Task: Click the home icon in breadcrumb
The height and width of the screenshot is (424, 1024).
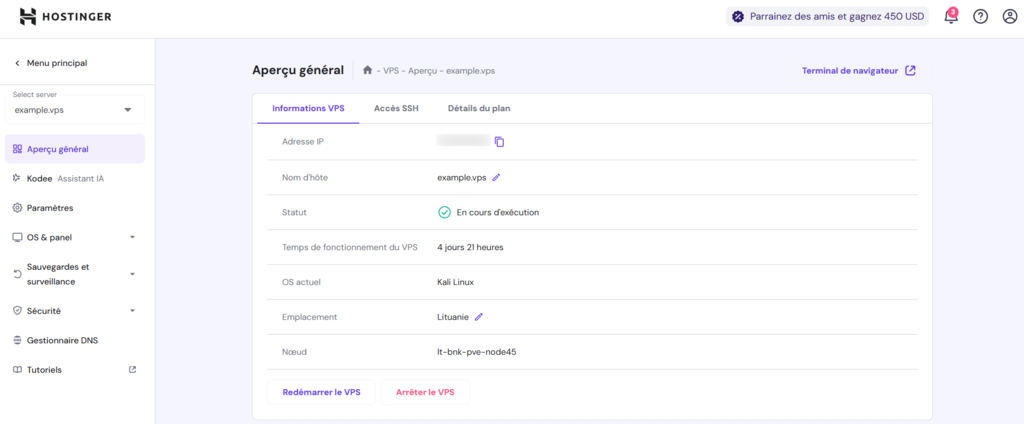Action: (368, 71)
